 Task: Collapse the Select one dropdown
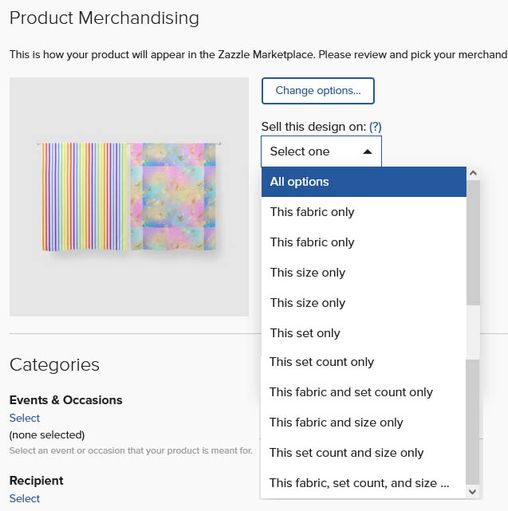click(x=321, y=151)
